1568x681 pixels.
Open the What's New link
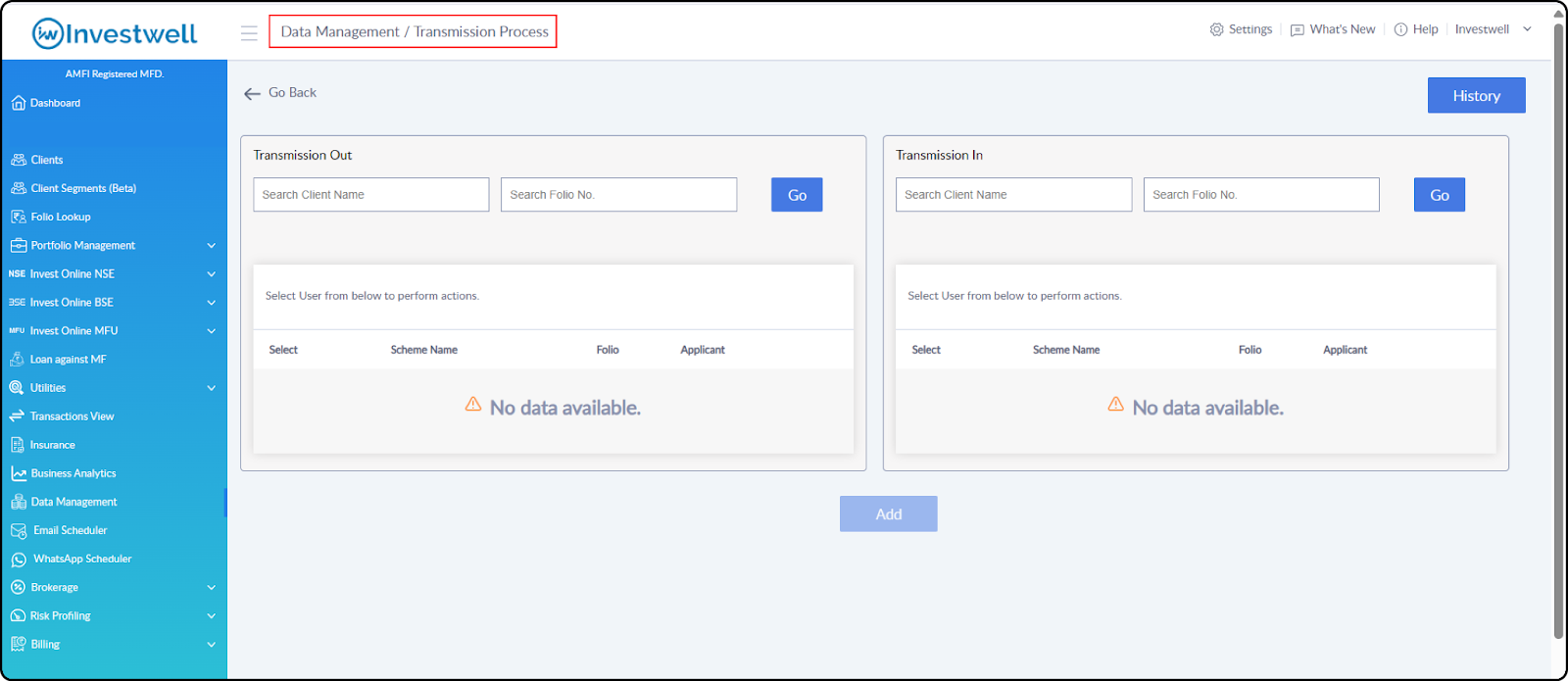1342,29
